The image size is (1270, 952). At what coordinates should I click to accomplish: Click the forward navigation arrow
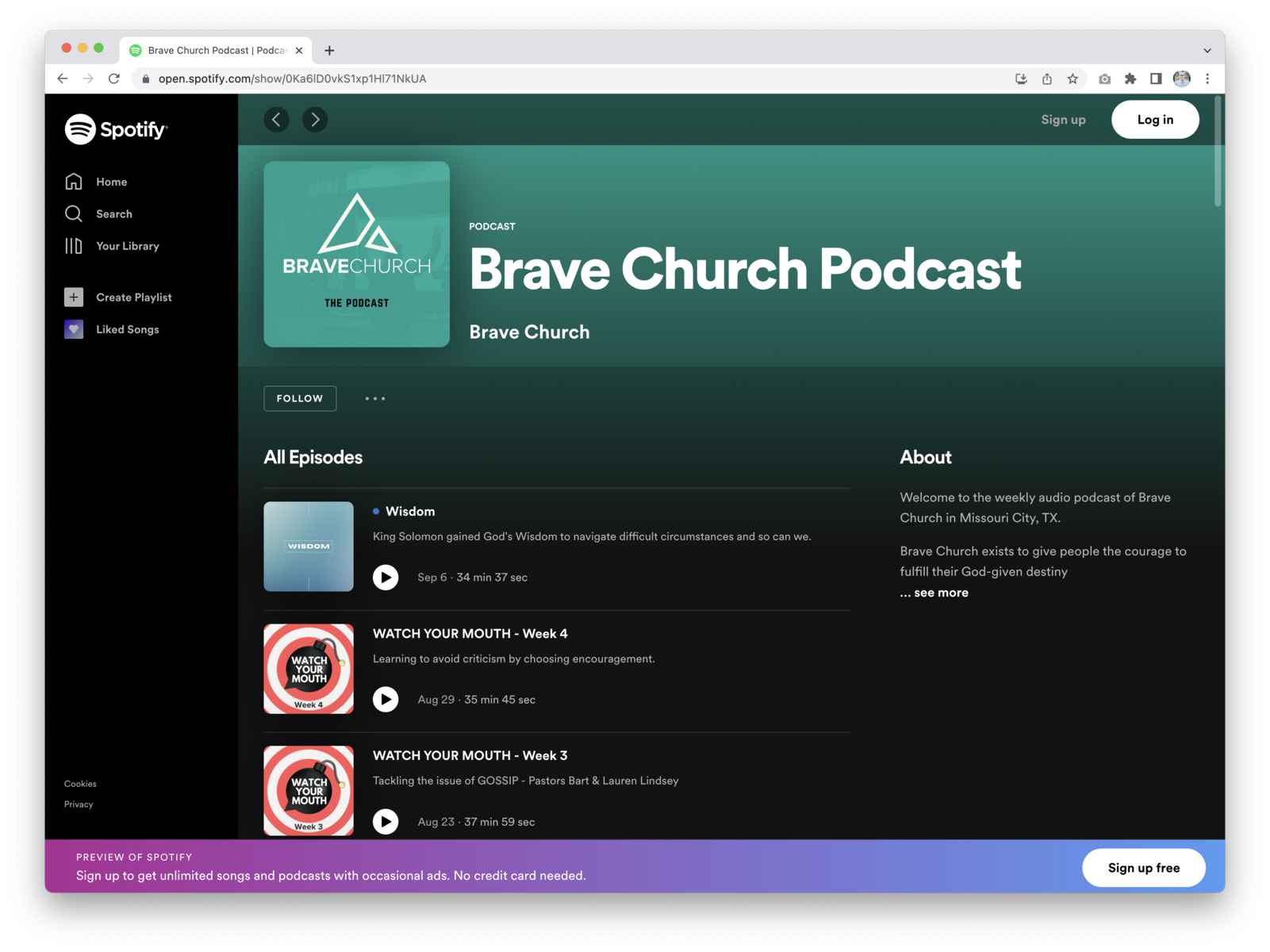click(x=315, y=119)
